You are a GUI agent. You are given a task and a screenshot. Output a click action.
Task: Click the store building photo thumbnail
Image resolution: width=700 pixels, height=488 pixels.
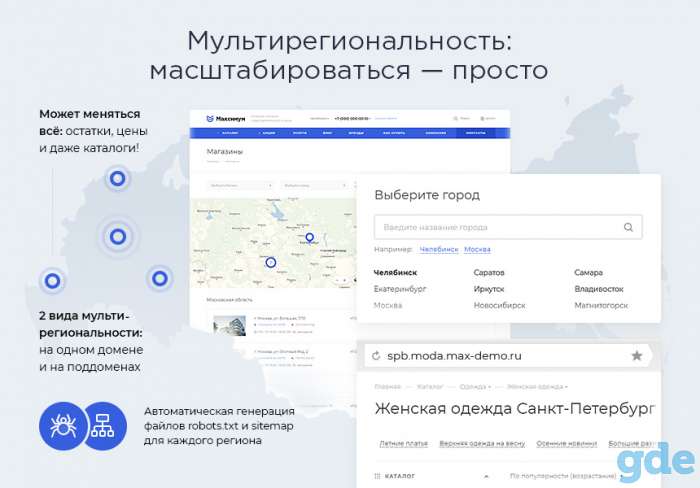click(x=229, y=325)
